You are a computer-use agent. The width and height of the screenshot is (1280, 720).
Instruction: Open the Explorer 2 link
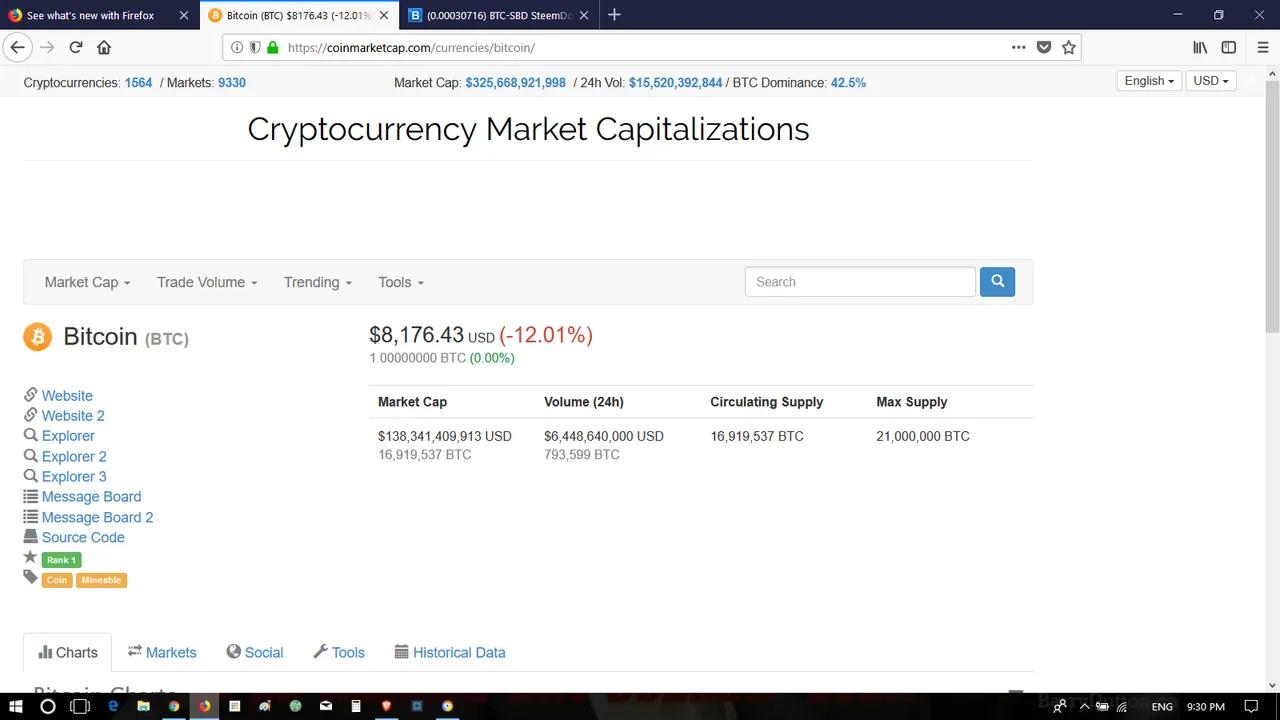[74, 457]
